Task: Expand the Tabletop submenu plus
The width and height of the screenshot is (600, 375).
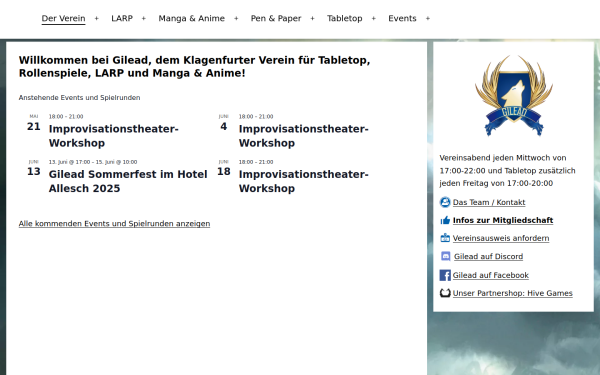Action: click(x=373, y=18)
